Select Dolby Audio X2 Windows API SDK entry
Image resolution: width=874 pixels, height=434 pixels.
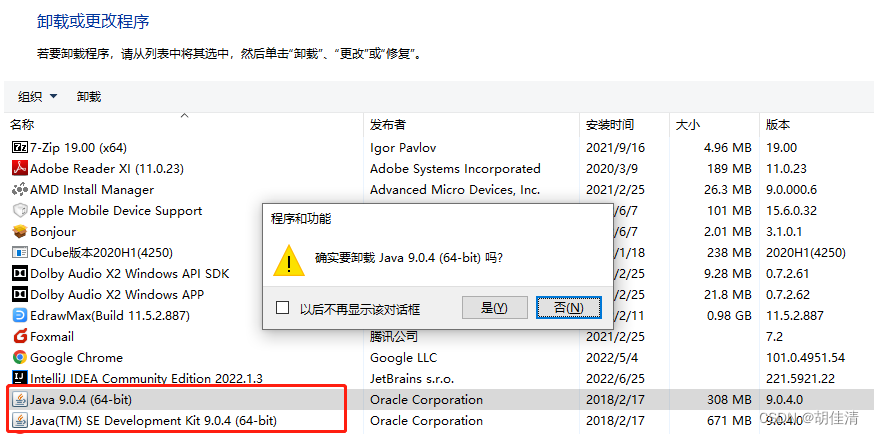[x=129, y=274]
